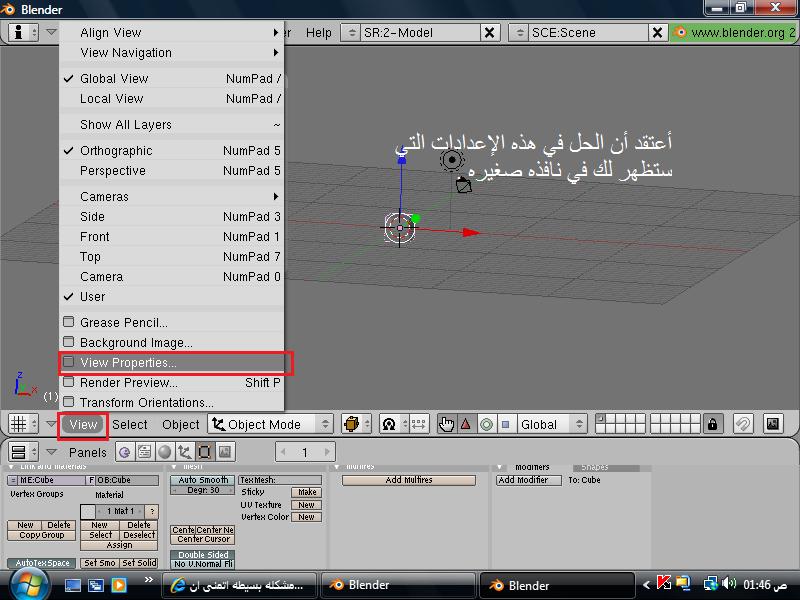Viewport: 800px width, 600px height.
Task: Click the Copy Group button
Action: (x=42, y=535)
